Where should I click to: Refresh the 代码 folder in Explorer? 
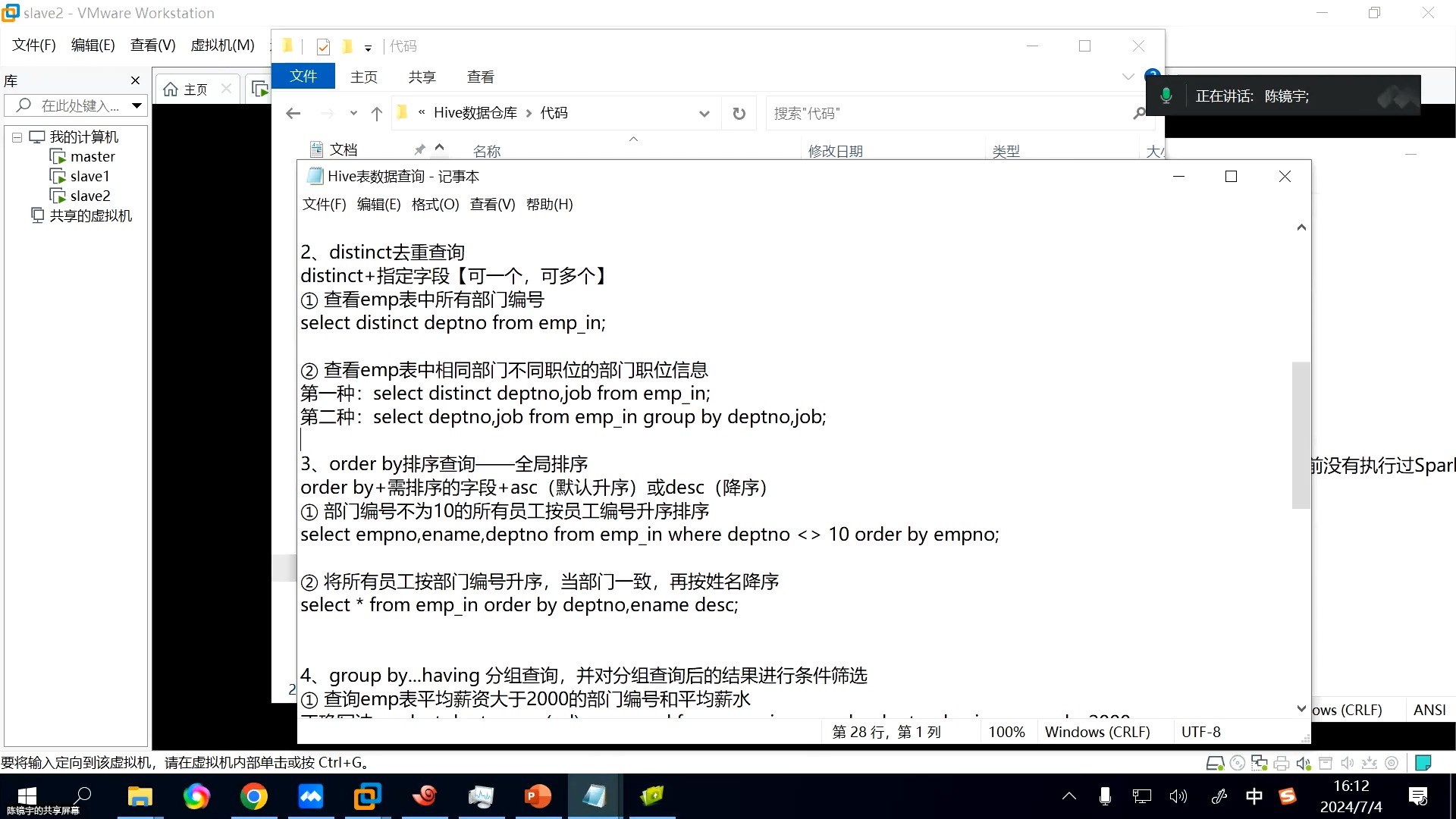pos(739,114)
